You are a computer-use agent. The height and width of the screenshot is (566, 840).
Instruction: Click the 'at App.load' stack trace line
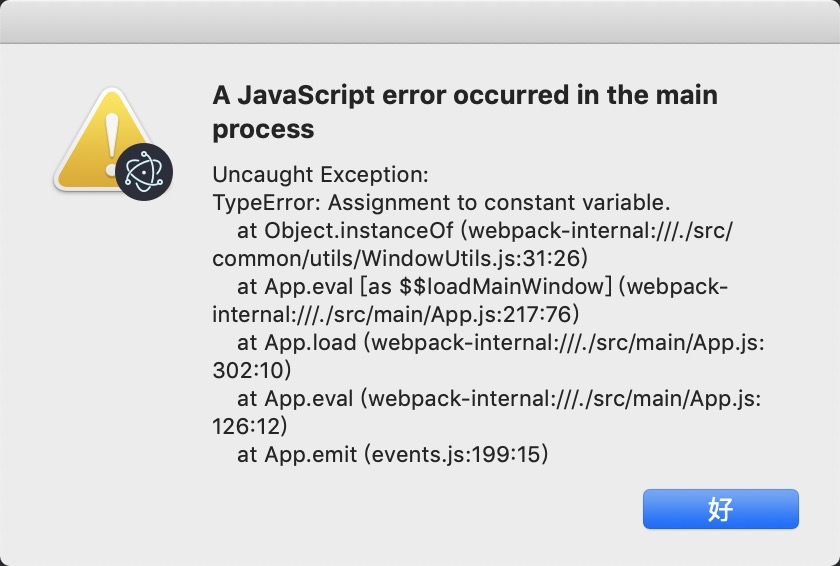(x=500, y=343)
